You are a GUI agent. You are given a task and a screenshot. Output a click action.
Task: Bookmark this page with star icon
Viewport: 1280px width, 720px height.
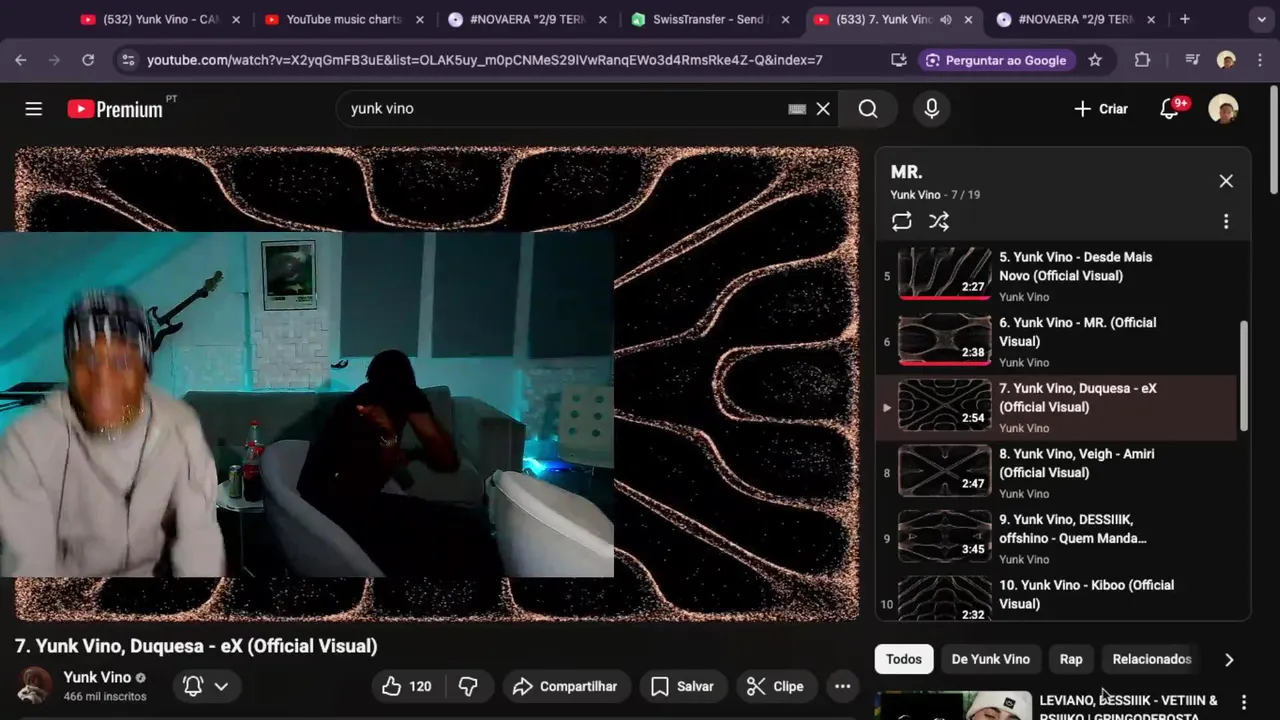(x=1095, y=60)
